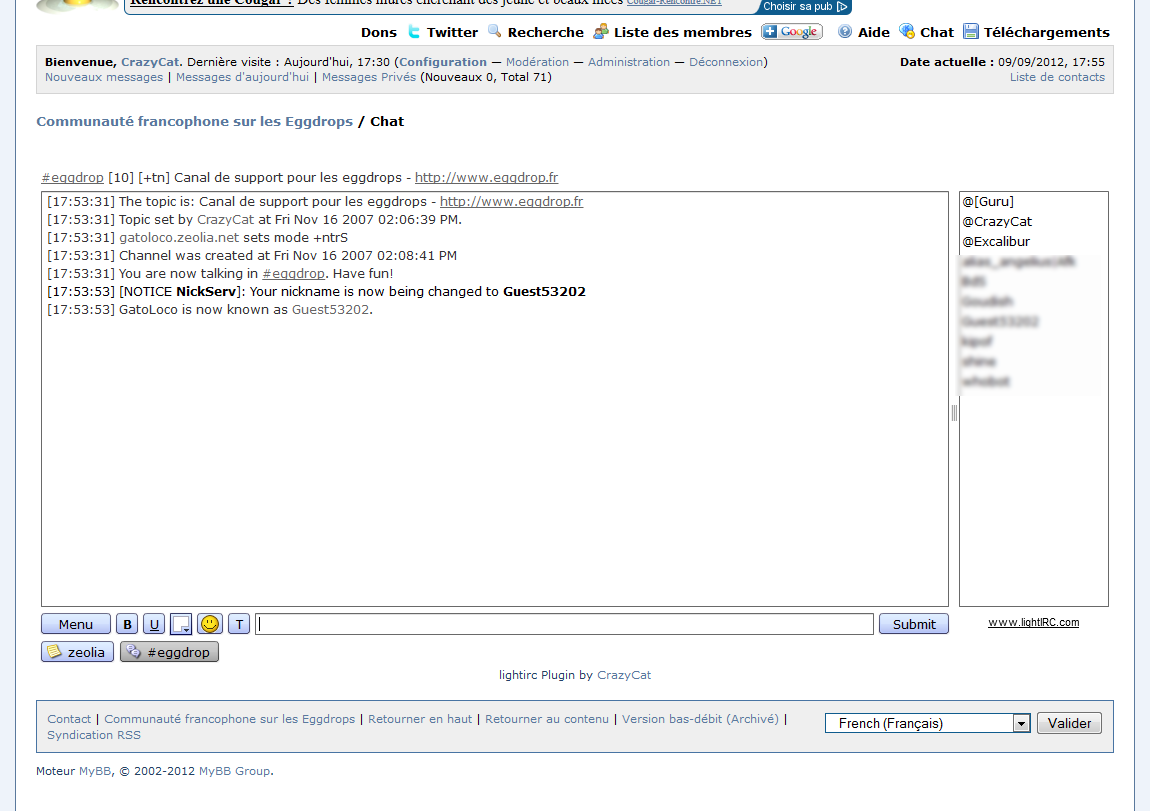Screen dimensions: 1150x811
Task: Open the French (Français) language dropdown
Action: pos(928,723)
